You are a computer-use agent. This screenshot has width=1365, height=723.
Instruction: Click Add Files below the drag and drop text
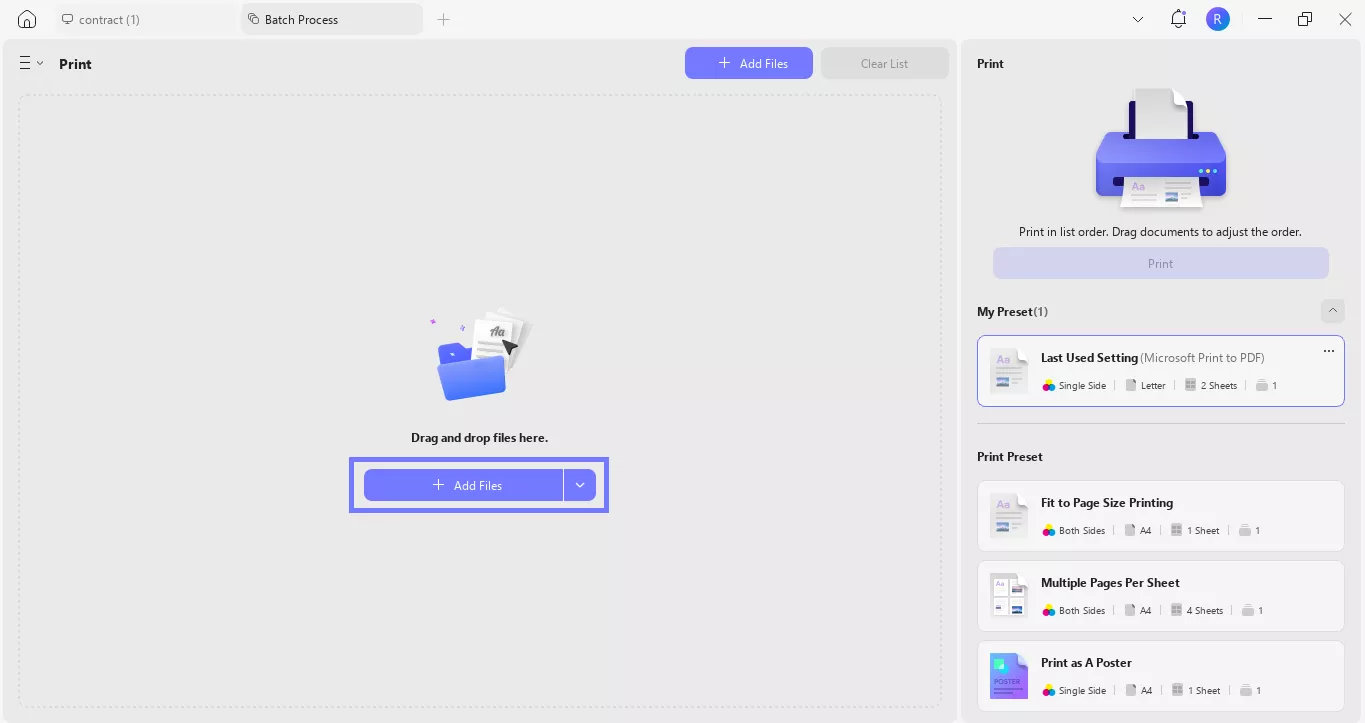[464, 485]
